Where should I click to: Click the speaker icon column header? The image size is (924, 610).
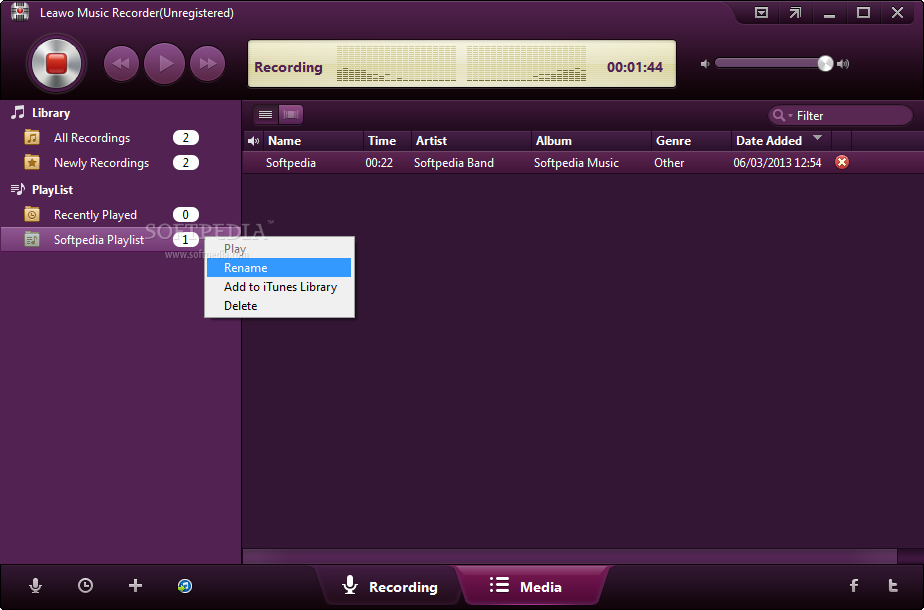tap(253, 141)
